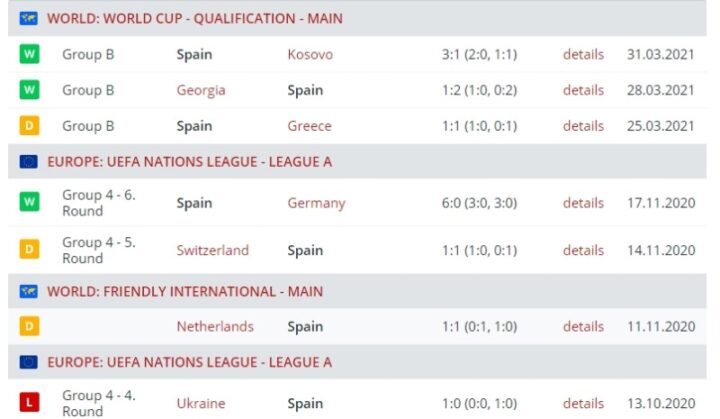
Task: Open details for the Spain vs Kosovo match
Action: pyautogui.click(x=583, y=54)
